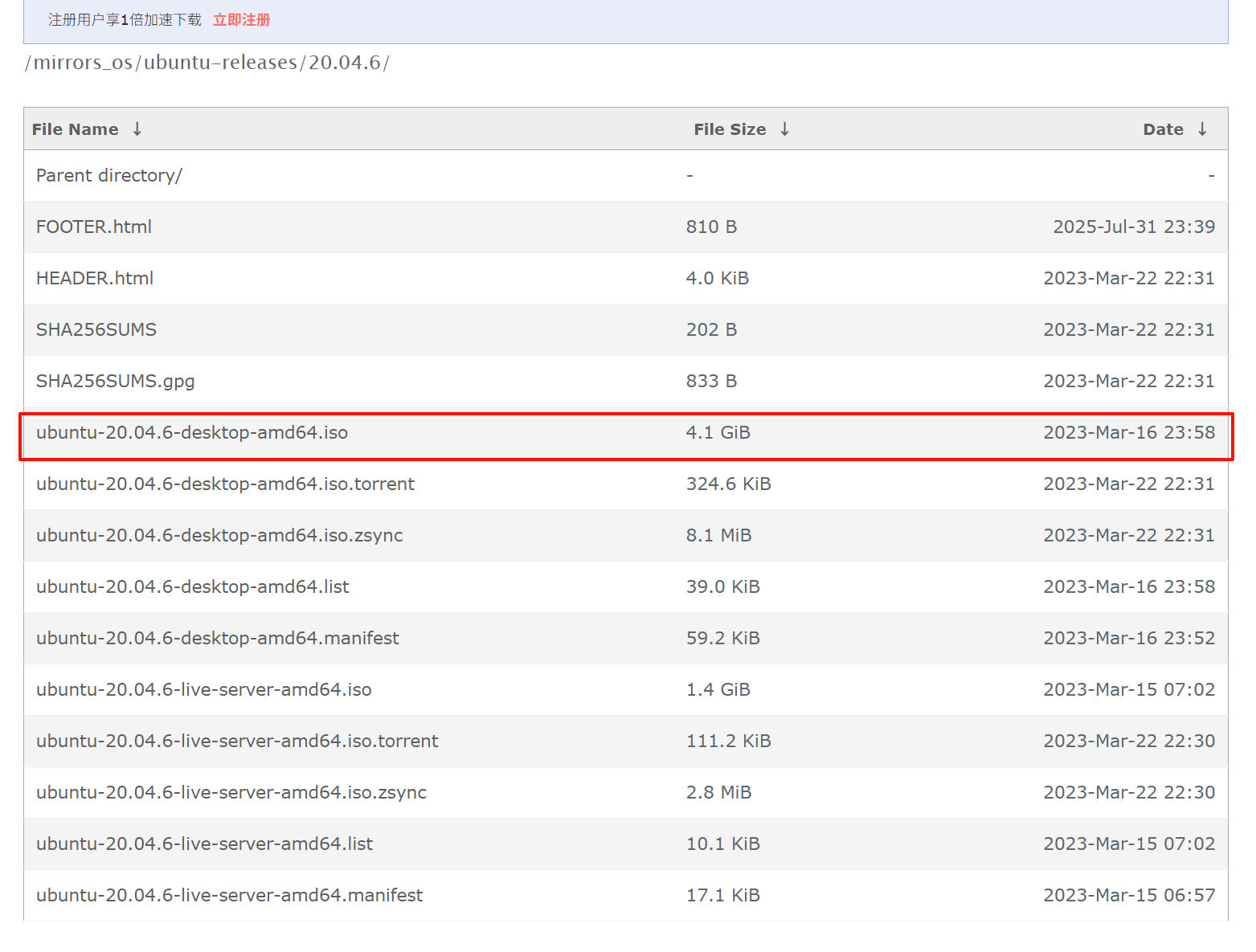Click the 810 B size cell
The height and width of the screenshot is (952, 1256).
pyautogui.click(x=711, y=227)
